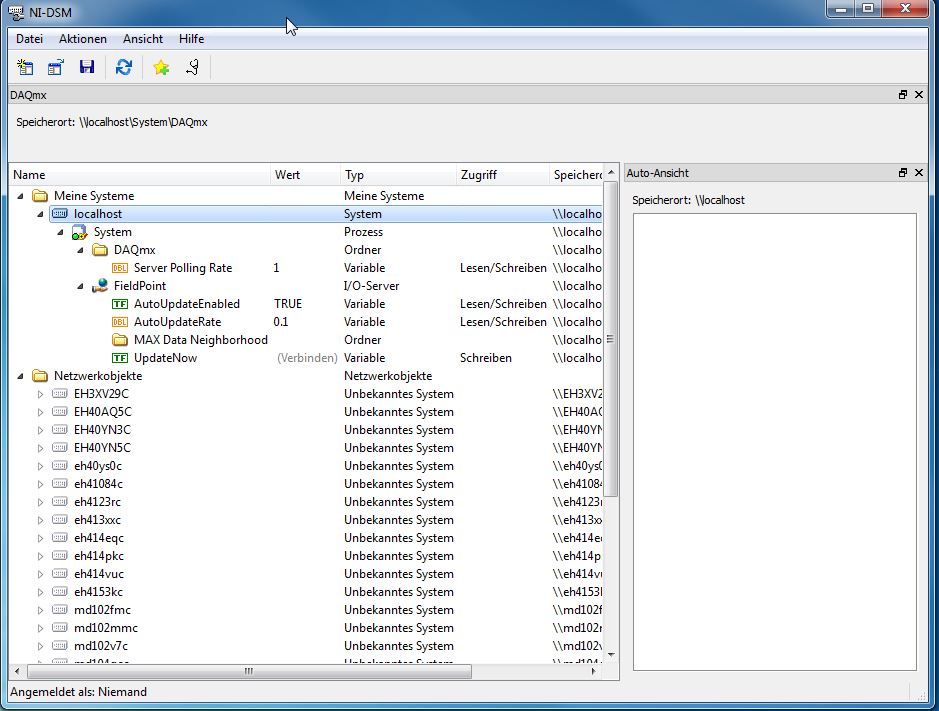Collapse the Meine Systeme tree node
Screen dimensions: 939x711
tap(21, 196)
